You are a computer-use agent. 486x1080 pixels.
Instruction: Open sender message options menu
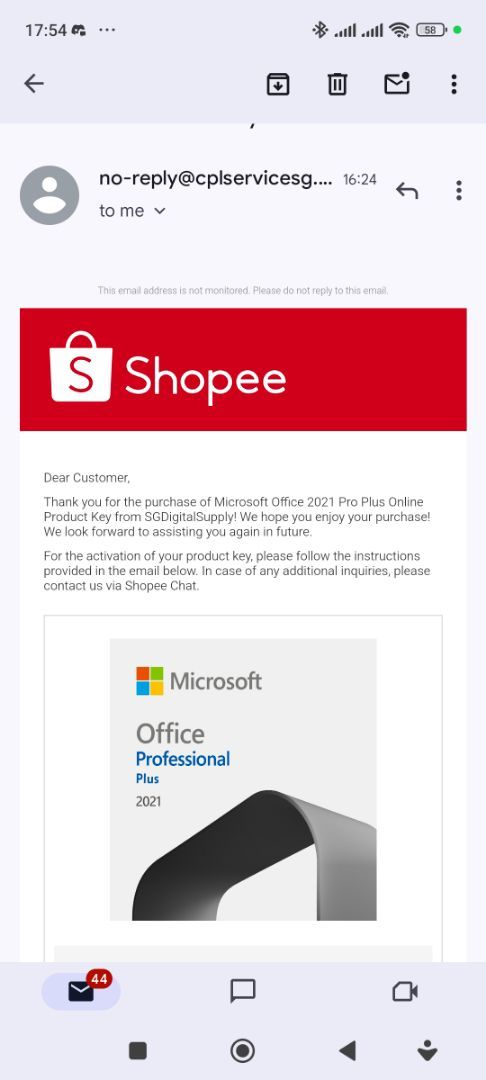(458, 191)
